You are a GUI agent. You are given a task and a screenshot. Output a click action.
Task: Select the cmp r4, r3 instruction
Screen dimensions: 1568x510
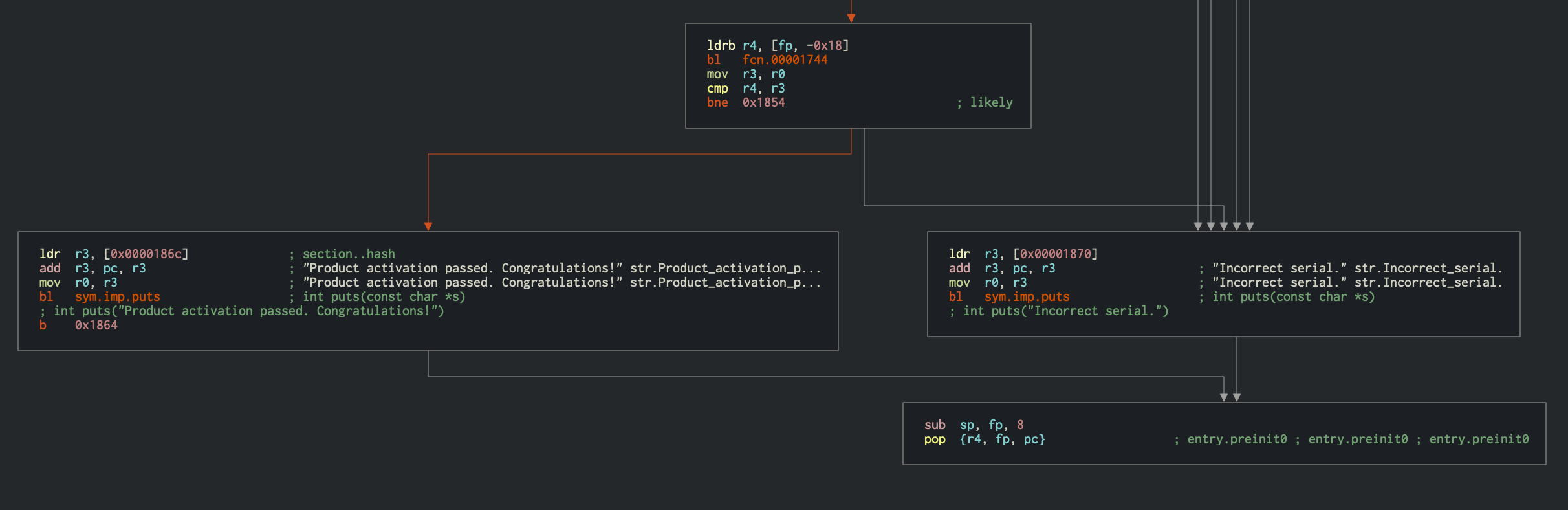pos(745,88)
